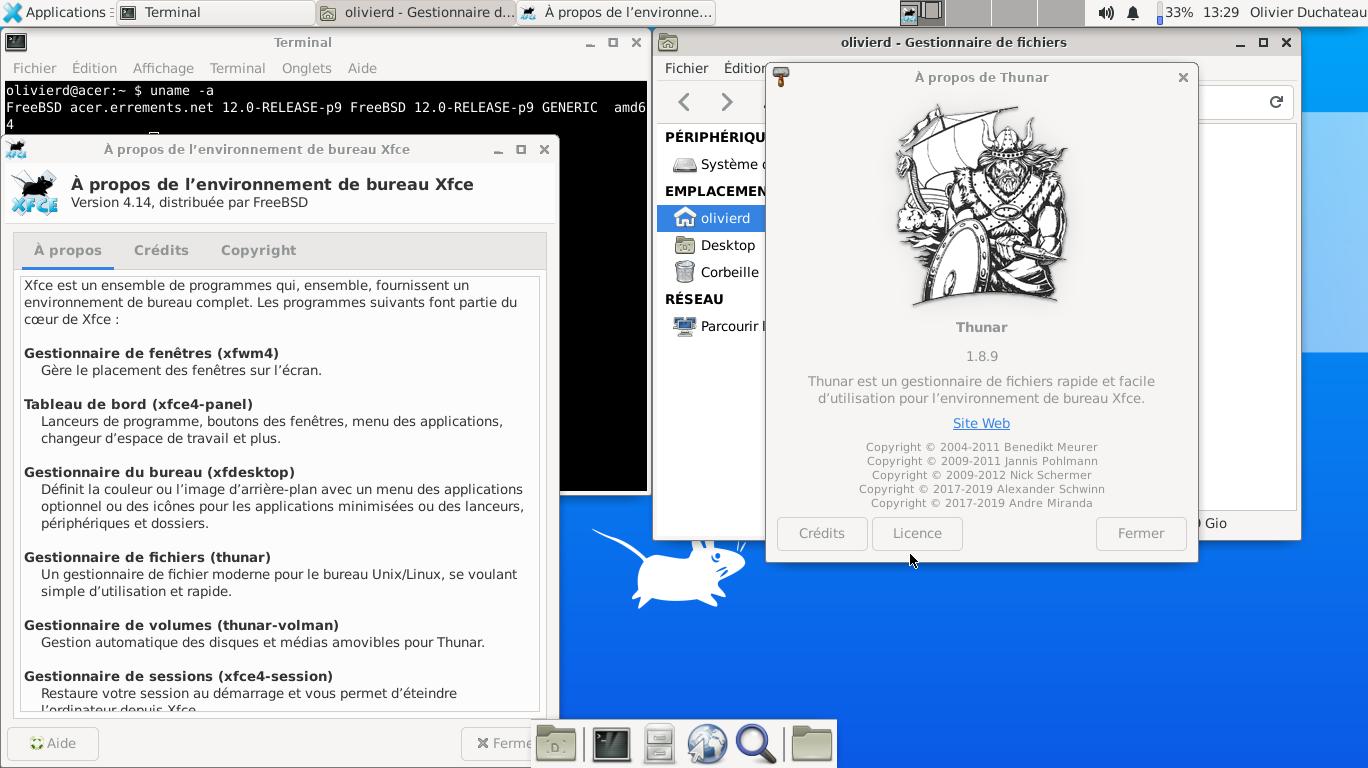
Task: Minimize the Xfce about window
Action: (x=498, y=149)
